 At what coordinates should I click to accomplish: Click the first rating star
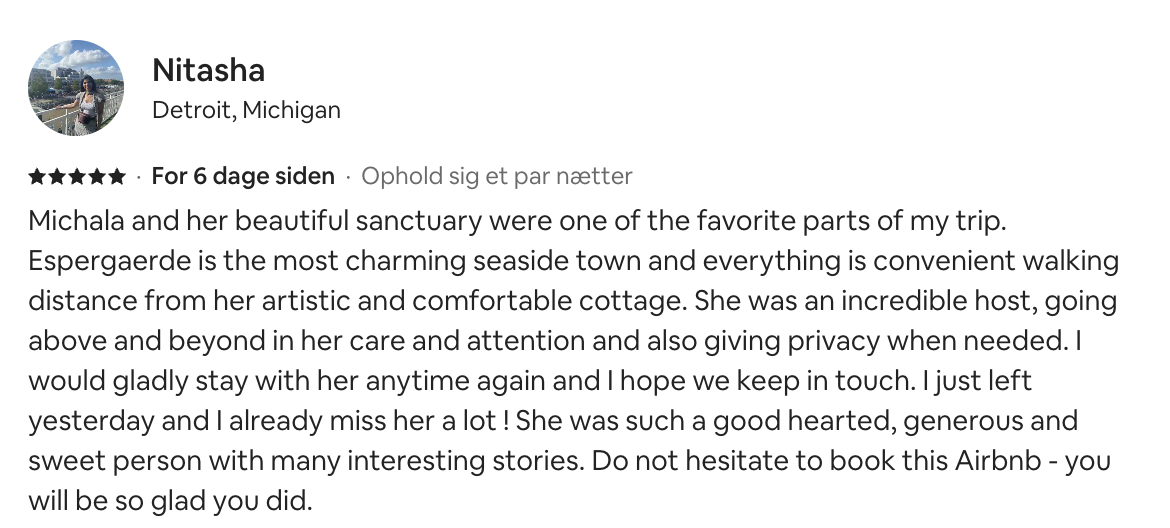click(x=37, y=177)
